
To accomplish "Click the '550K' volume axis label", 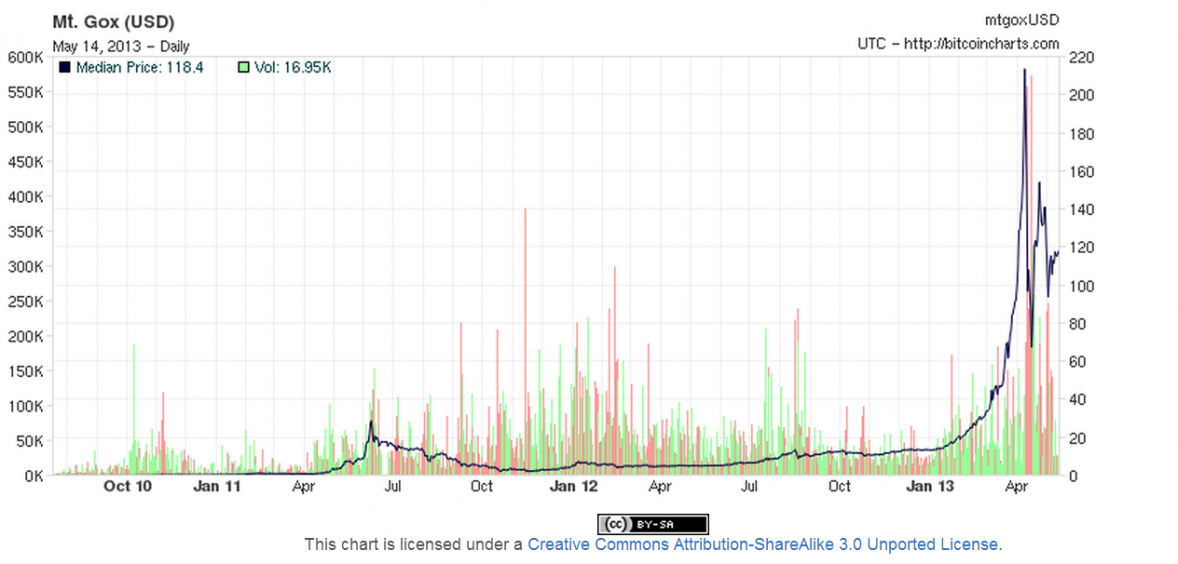I will [25, 92].
